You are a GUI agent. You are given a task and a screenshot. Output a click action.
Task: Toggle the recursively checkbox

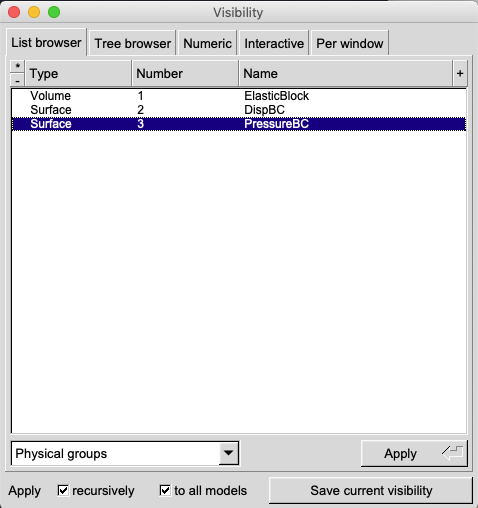[63, 490]
